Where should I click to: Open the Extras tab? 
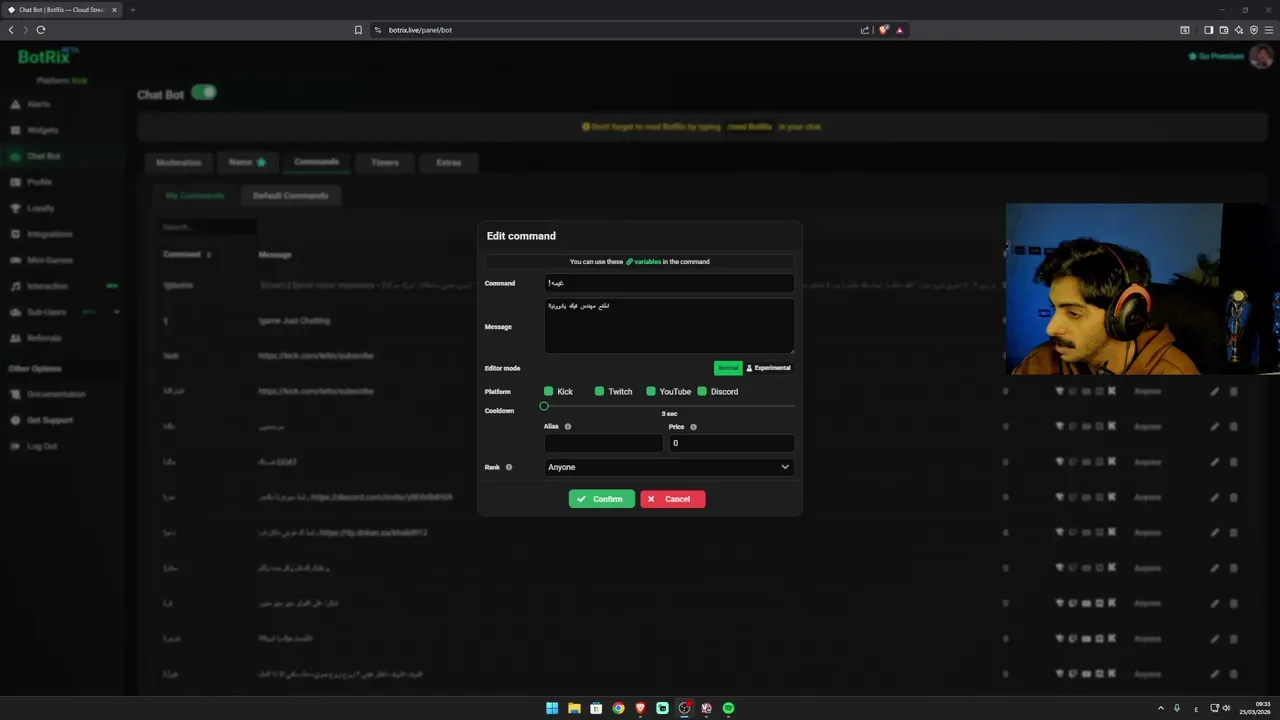[x=448, y=162]
